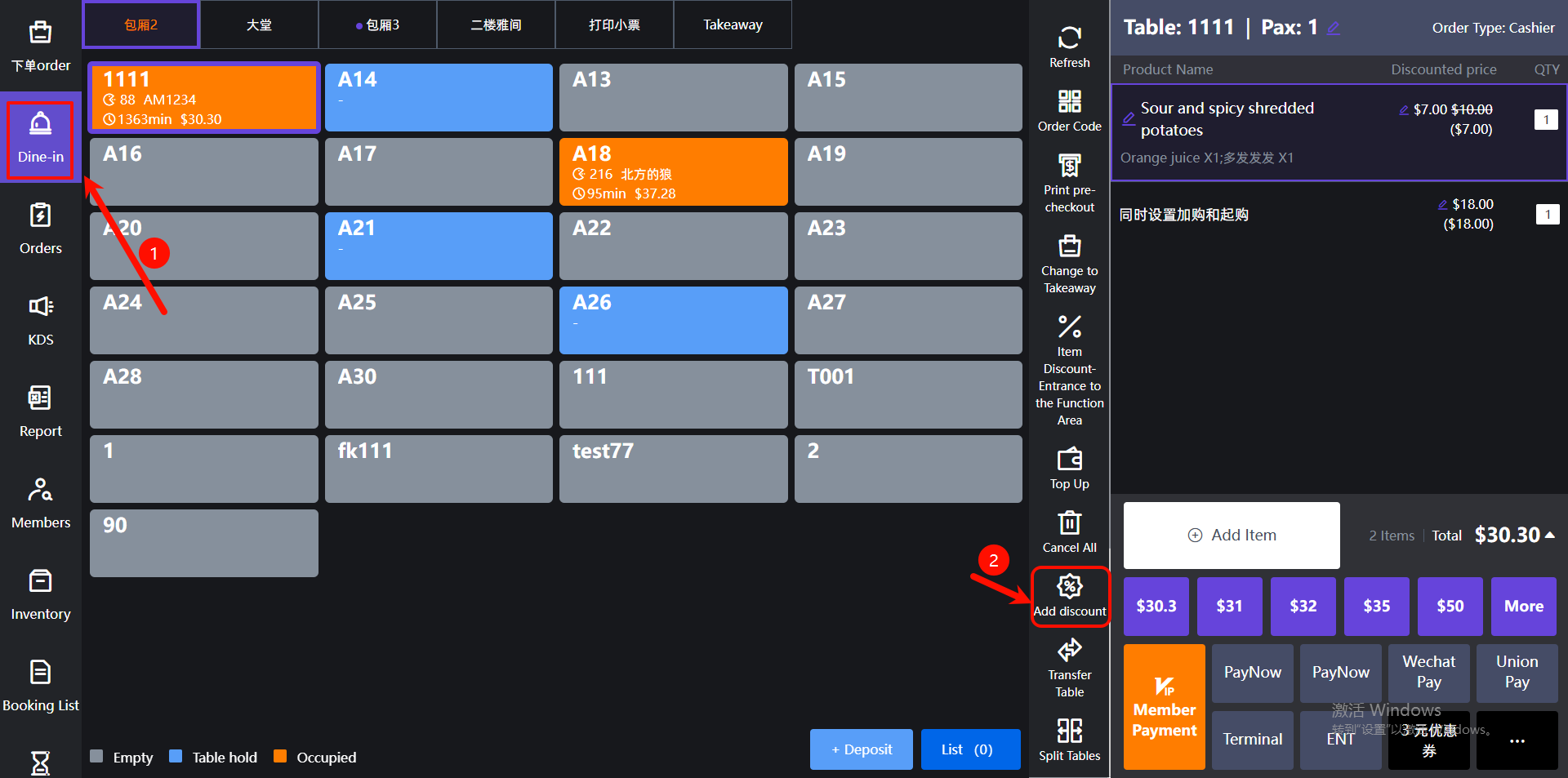
Task: Click Print pre-checkout icon
Action: (1069, 167)
